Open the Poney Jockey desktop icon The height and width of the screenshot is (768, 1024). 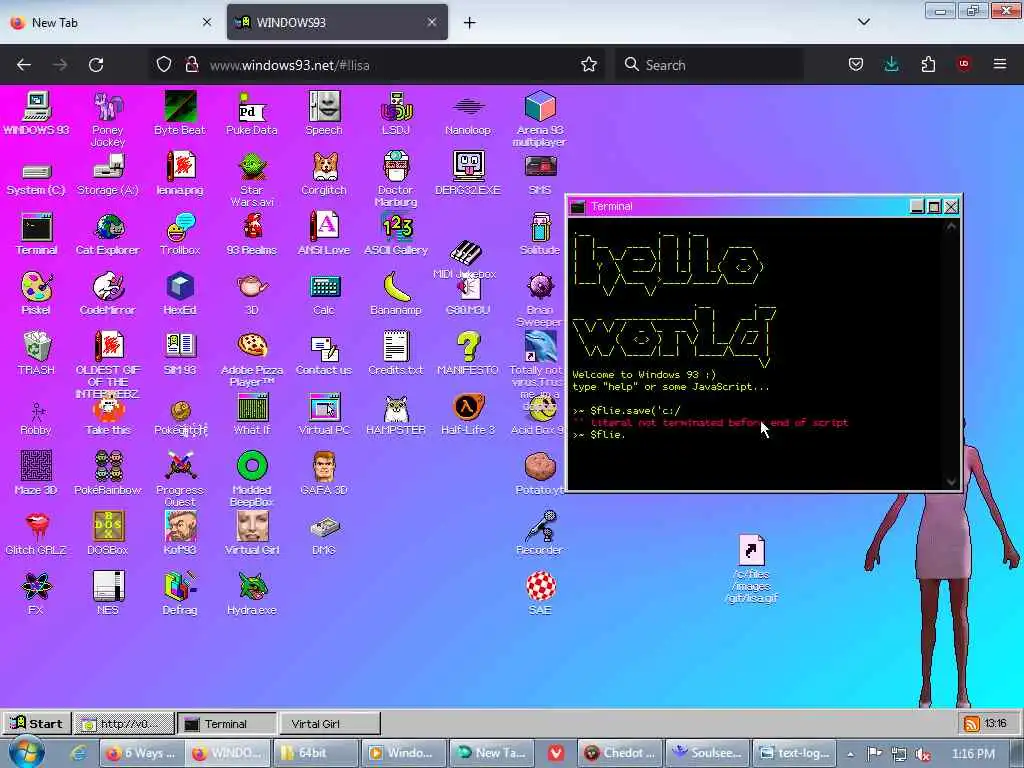coord(108,120)
